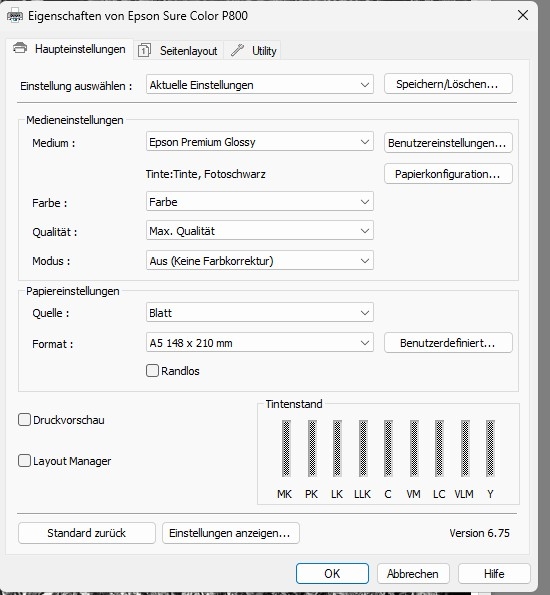Expand the Format paper size dropdown
The image size is (550, 595).
point(260,343)
